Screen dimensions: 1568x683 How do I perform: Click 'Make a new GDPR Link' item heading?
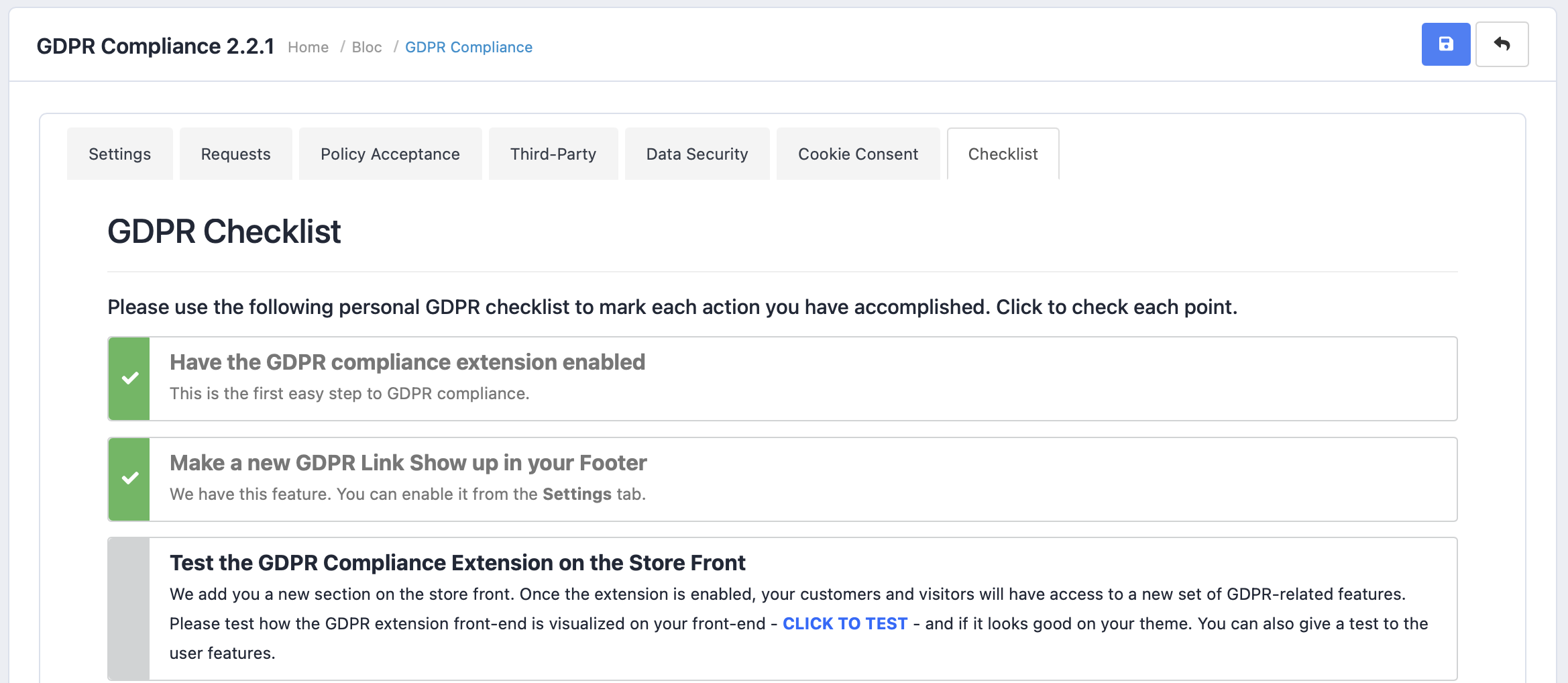(x=408, y=463)
